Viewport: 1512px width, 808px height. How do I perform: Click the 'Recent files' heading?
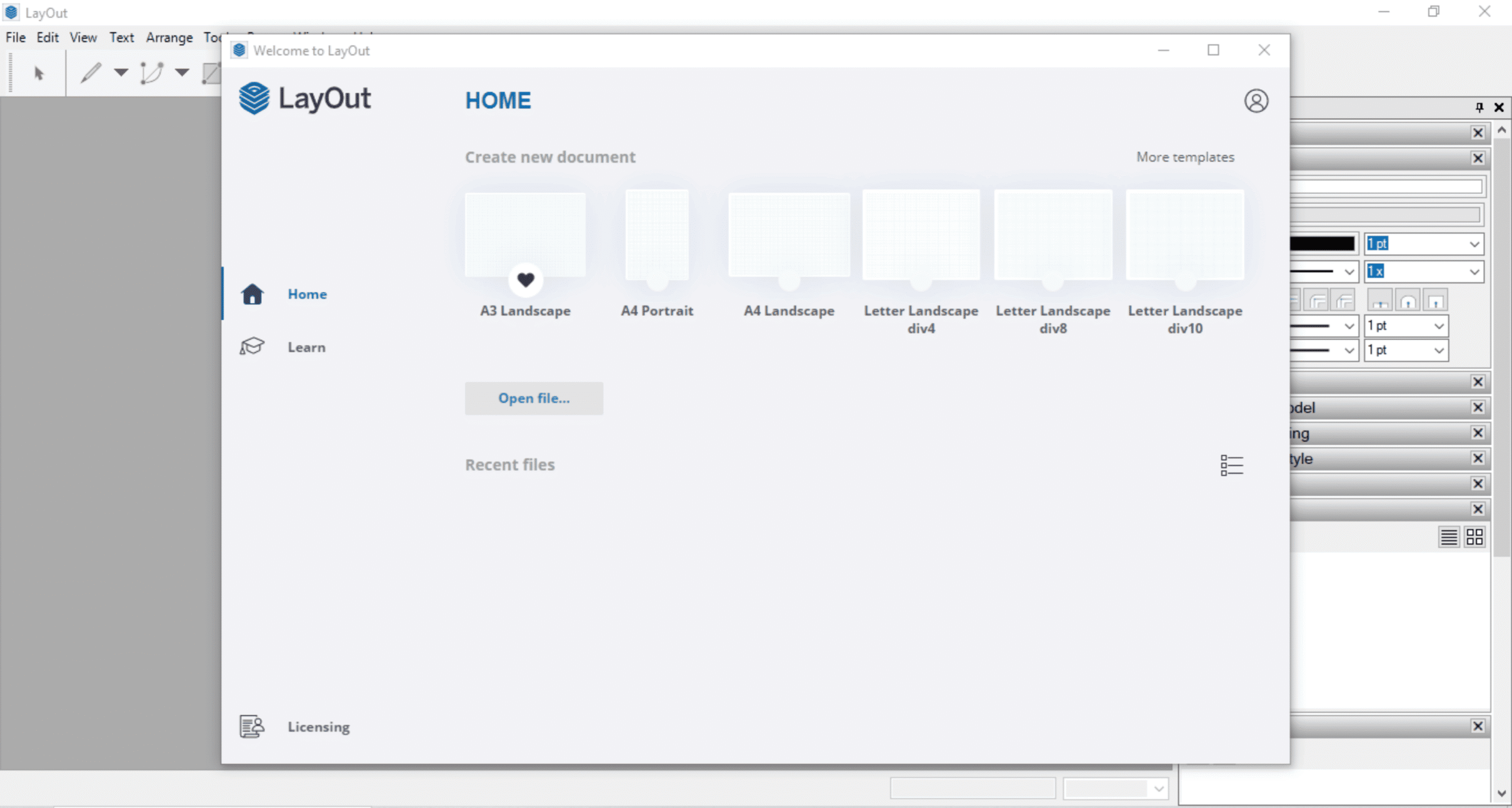[x=510, y=465]
